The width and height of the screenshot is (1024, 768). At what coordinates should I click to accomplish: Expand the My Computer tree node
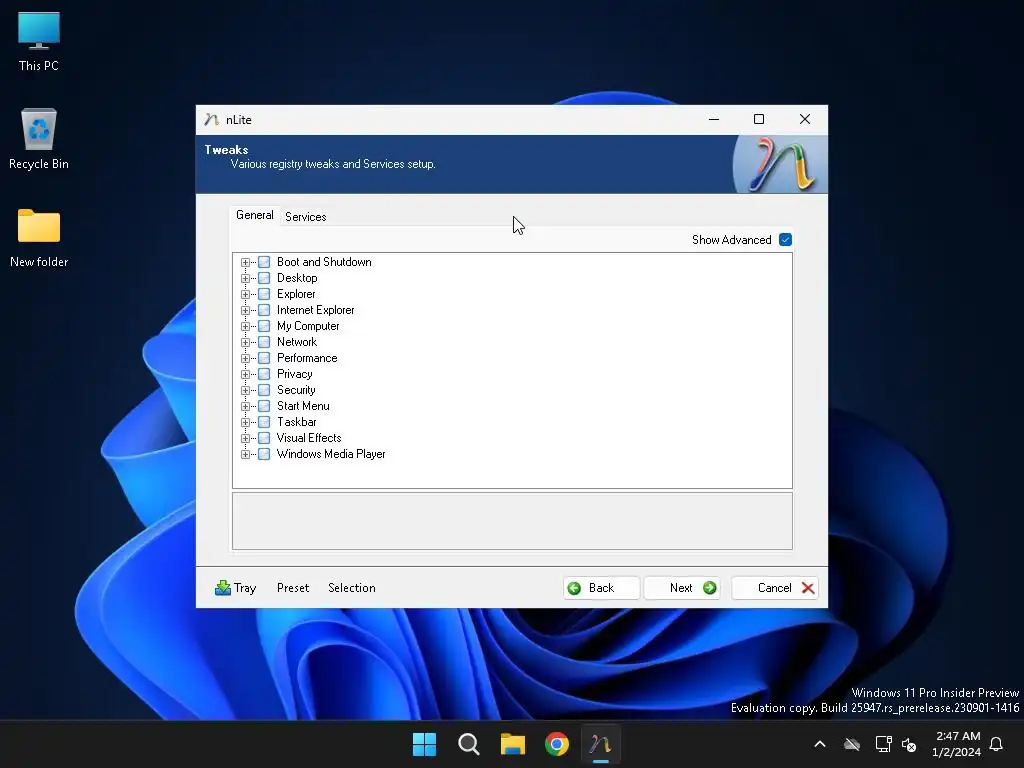point(246,327)
